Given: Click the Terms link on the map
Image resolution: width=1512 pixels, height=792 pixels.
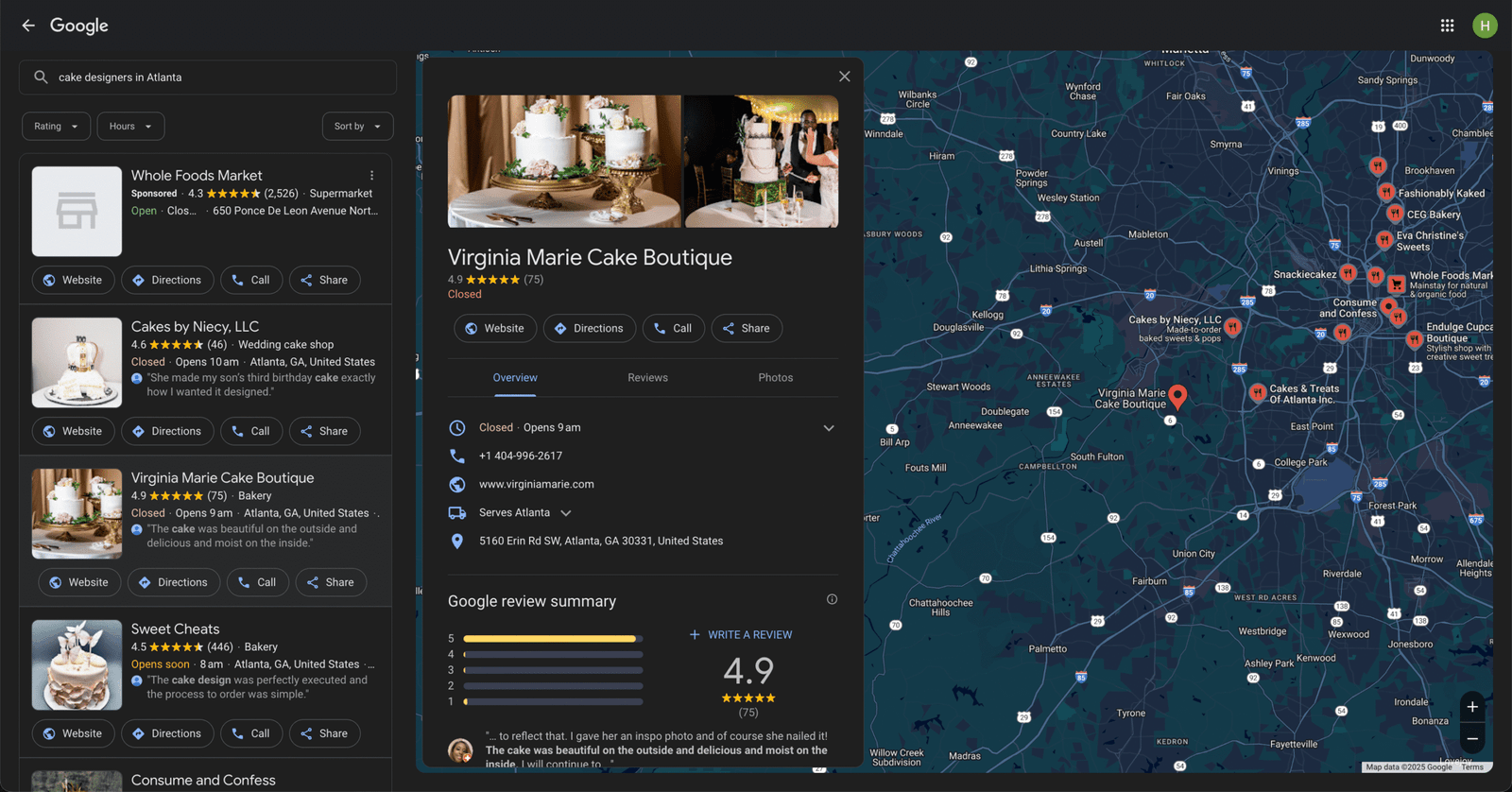Looking at the screenshot, I should tap(1472, 766).
